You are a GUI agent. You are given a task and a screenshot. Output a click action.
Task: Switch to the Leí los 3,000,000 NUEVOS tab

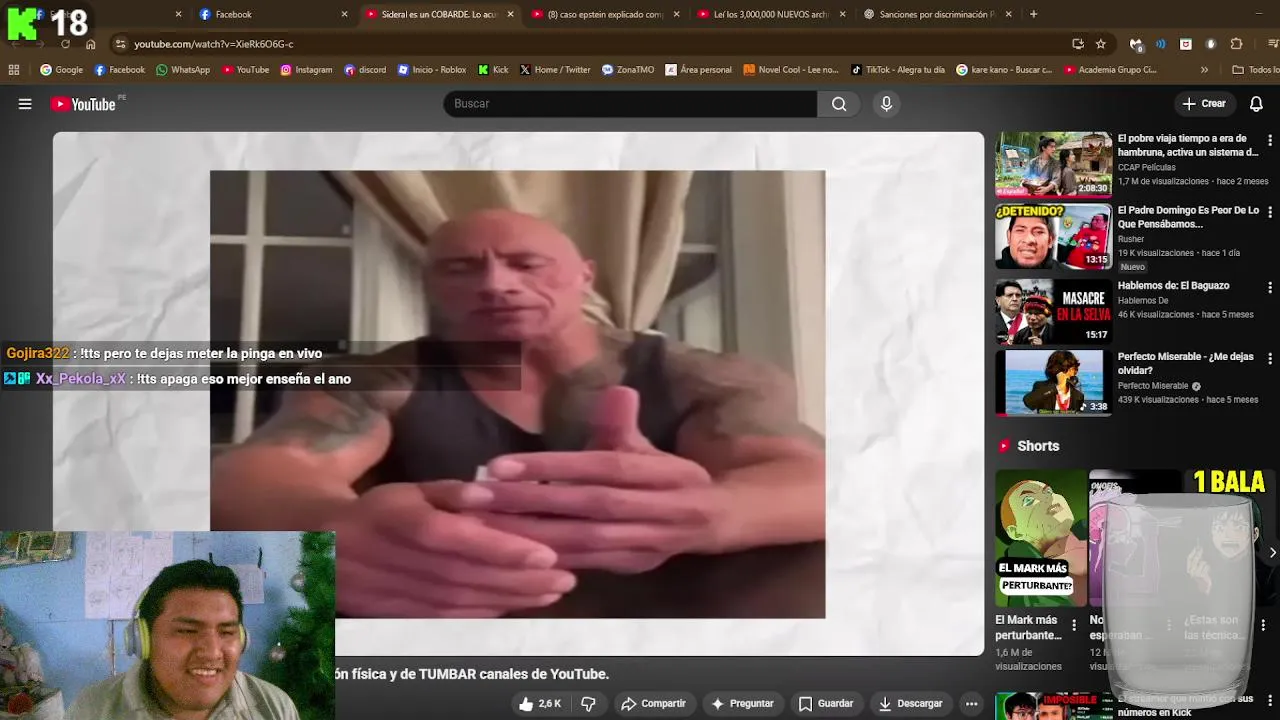771,14
